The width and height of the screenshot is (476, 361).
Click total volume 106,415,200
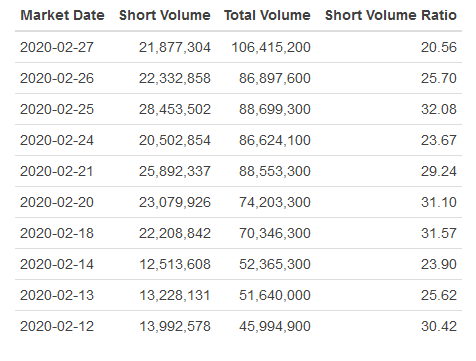point(271,47)
